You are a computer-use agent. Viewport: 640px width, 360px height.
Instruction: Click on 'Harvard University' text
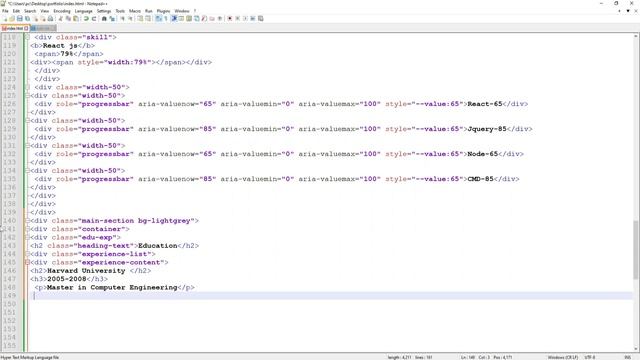coord(86,271)
